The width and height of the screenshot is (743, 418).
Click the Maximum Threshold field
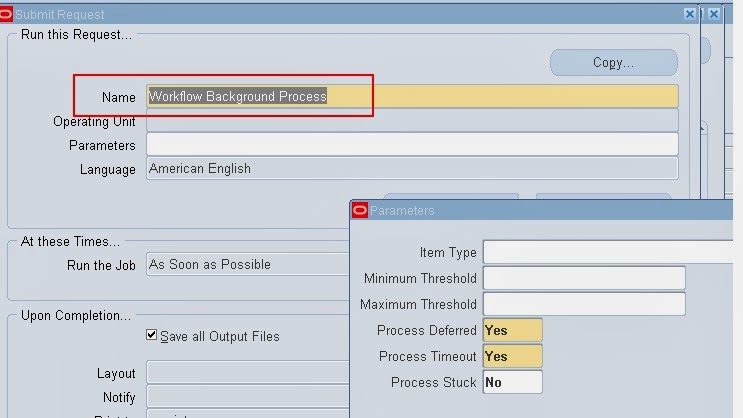click(584, 304)
